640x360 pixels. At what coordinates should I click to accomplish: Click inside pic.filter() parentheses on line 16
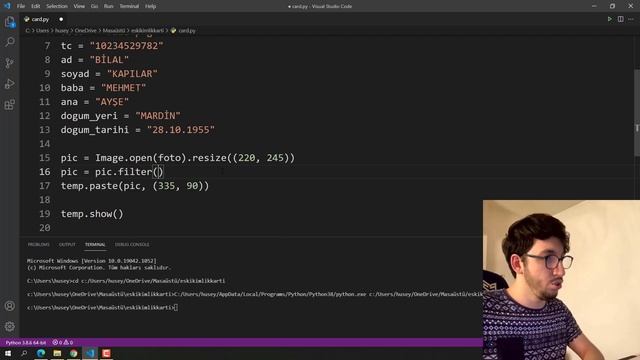click(x=158, y=172)
